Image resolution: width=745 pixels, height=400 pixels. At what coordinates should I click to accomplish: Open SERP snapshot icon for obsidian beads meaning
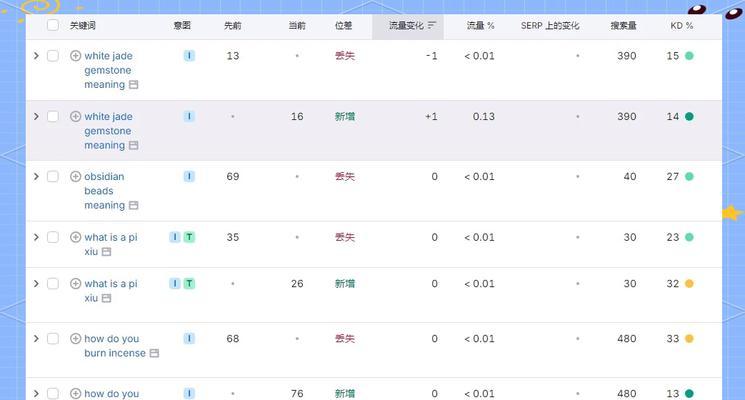(134, 205)
